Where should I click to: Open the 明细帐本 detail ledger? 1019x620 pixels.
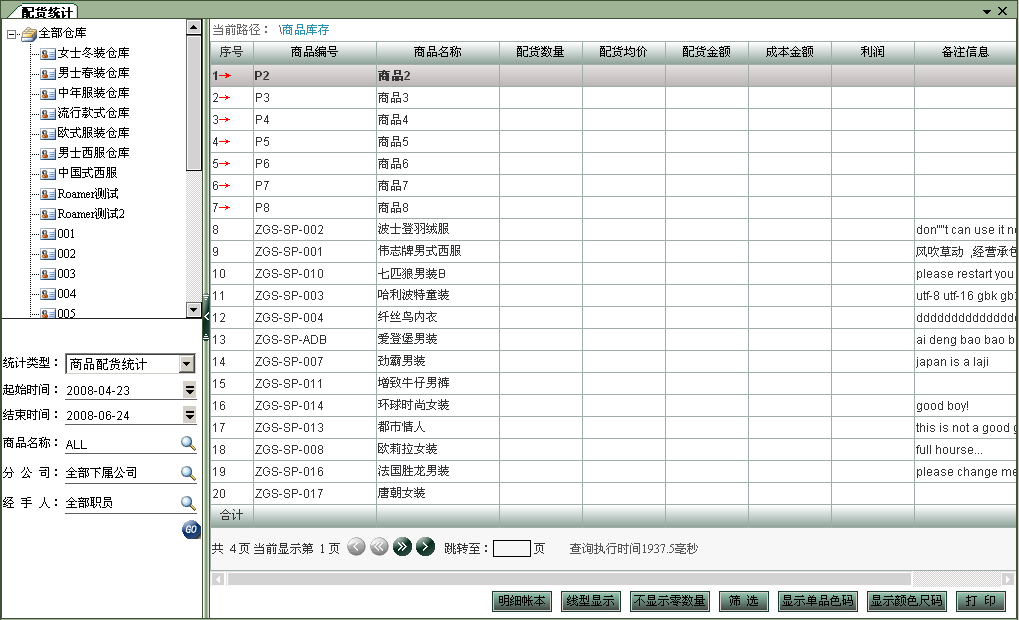[522, 601]
